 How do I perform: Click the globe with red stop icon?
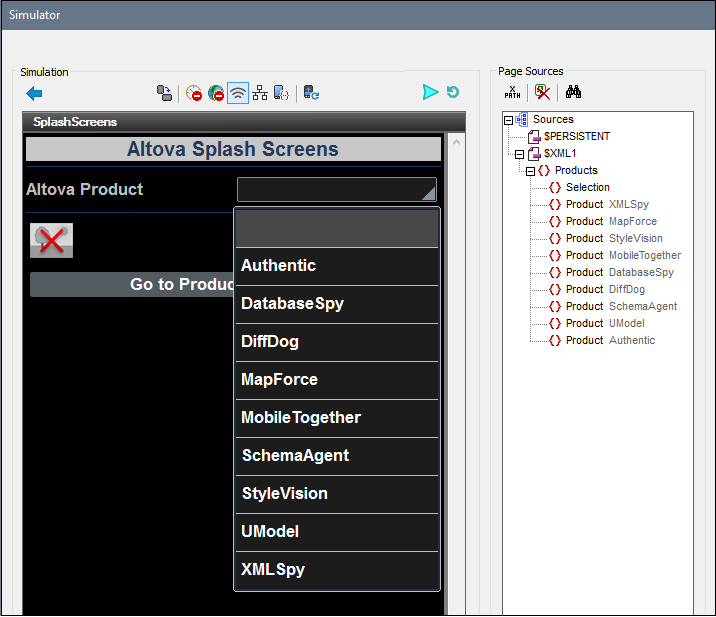(x=216, y=93)
